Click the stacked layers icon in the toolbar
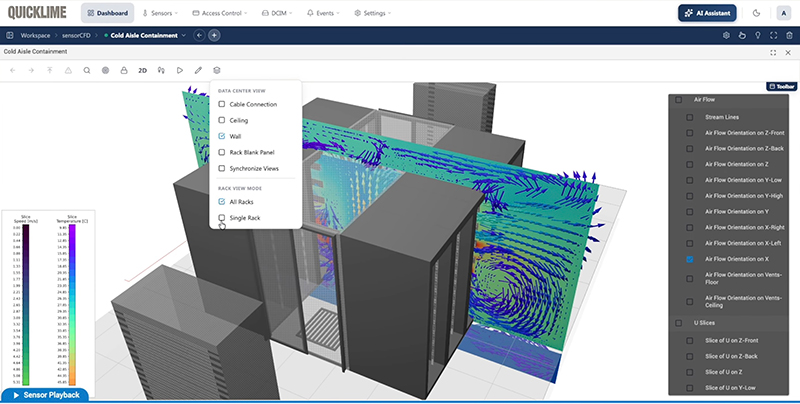The height and width of the screenshot is (404, 800). [x=217, y=70]
